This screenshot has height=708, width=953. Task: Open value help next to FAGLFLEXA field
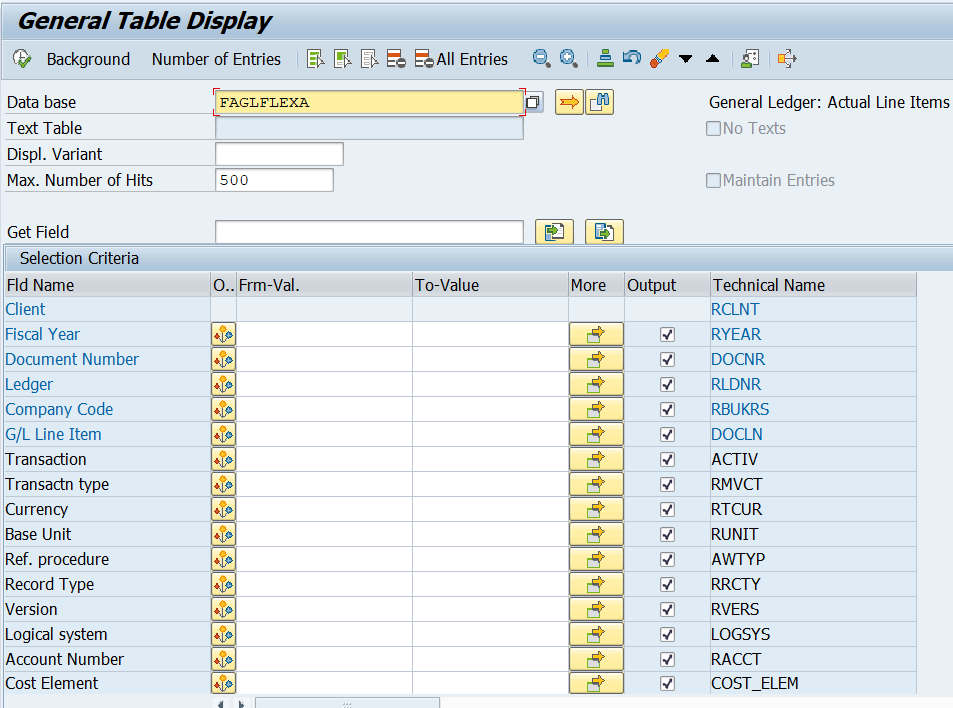tap(533, 102)
